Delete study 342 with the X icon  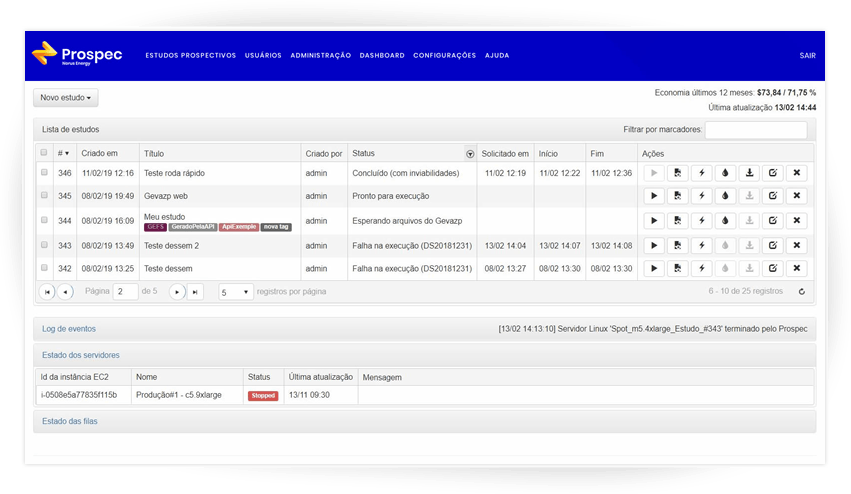(x=797, y=268)
